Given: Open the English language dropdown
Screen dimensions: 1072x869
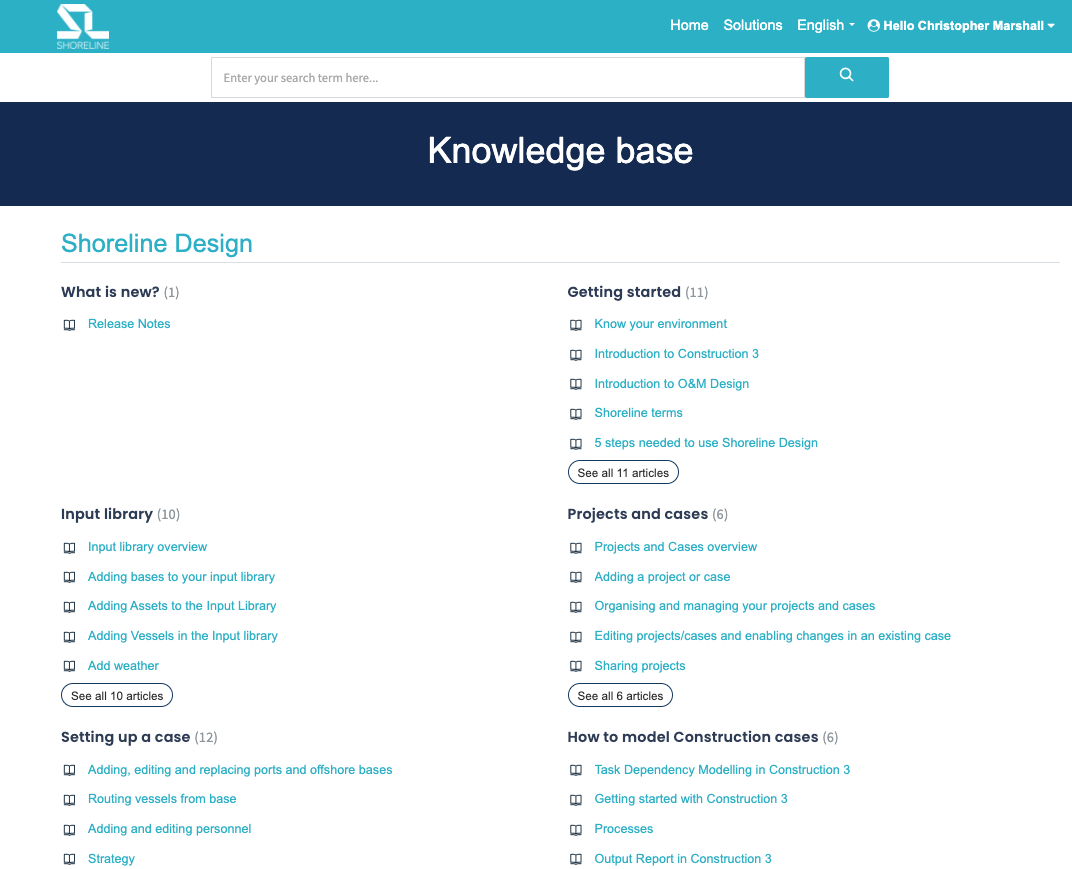Looking at the screenshot, I should (825, 25).
